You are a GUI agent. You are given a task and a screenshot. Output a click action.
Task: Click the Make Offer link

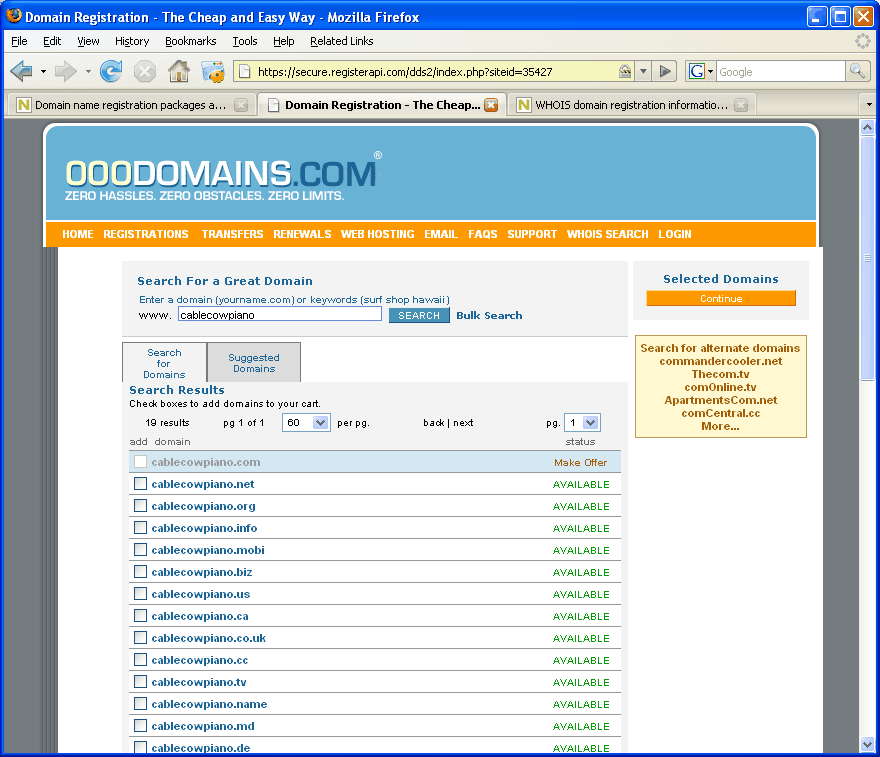(580, 462)
